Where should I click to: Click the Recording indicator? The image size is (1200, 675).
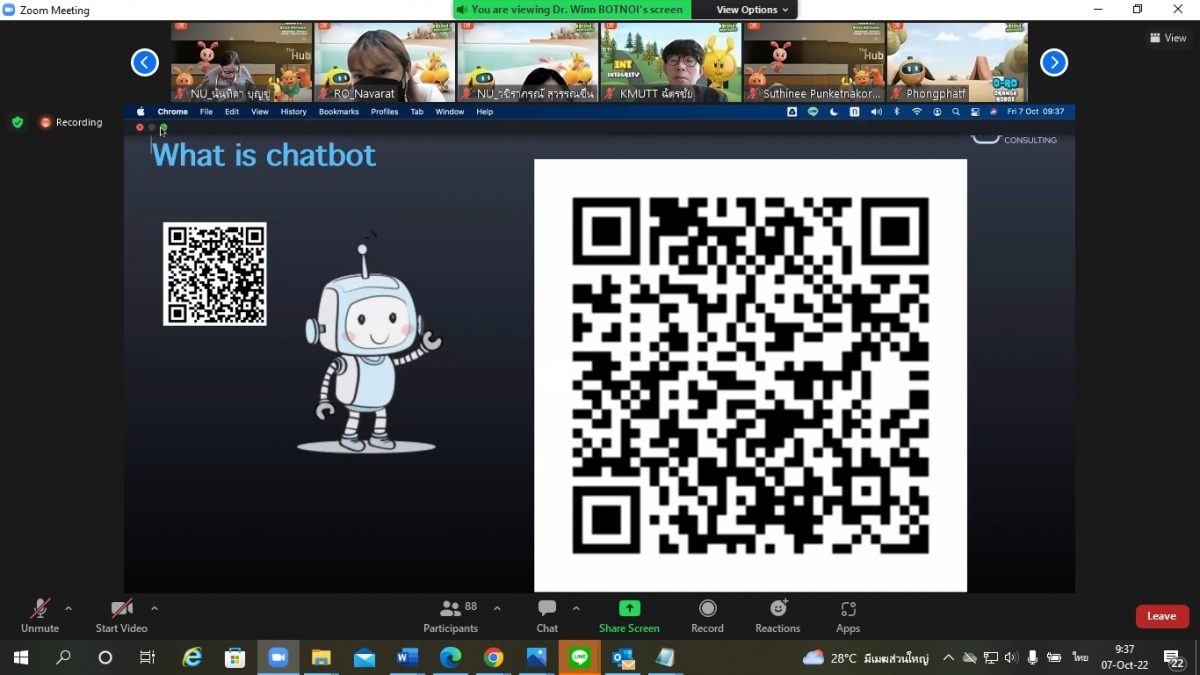71,122
